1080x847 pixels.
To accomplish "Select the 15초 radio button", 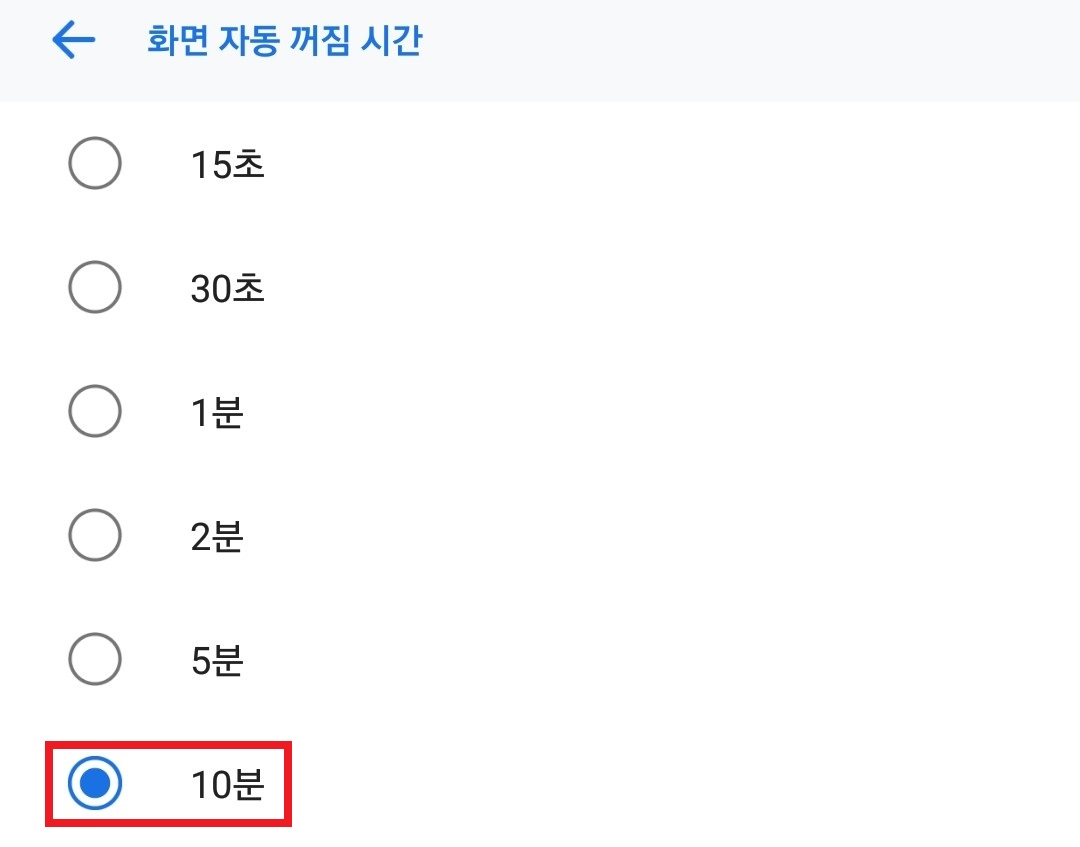I will coord(95,163).
